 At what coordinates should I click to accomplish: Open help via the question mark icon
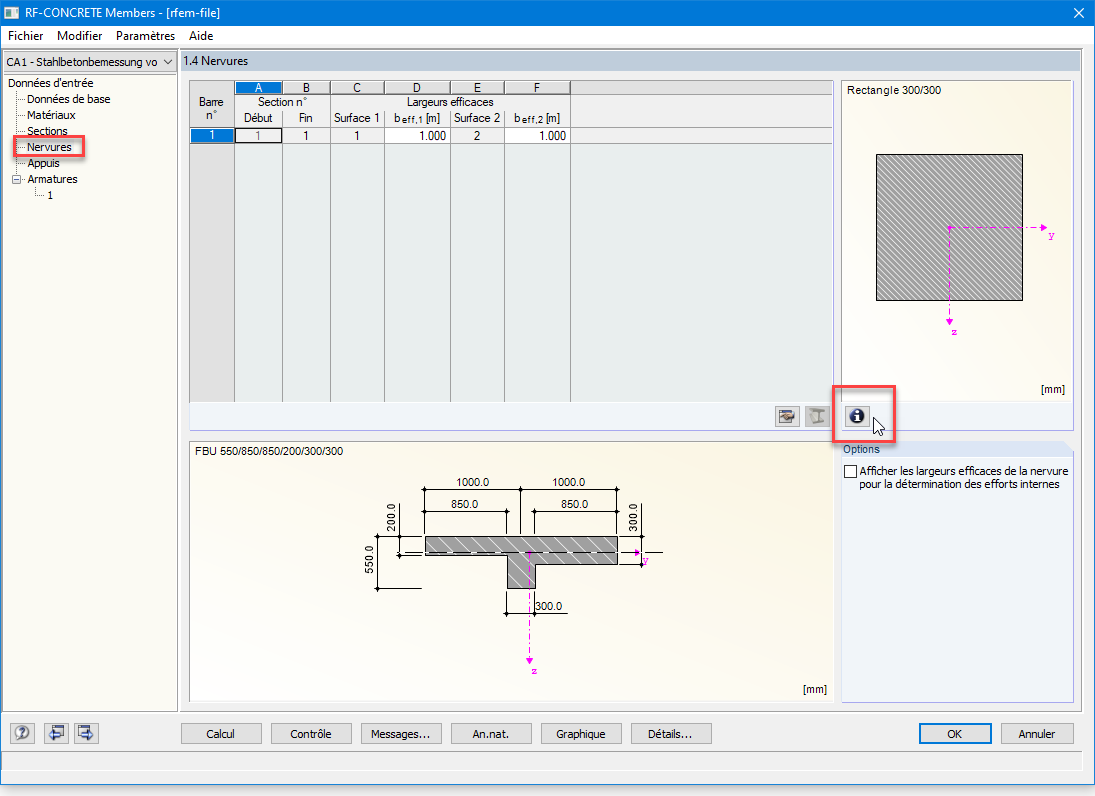(22, 733)
